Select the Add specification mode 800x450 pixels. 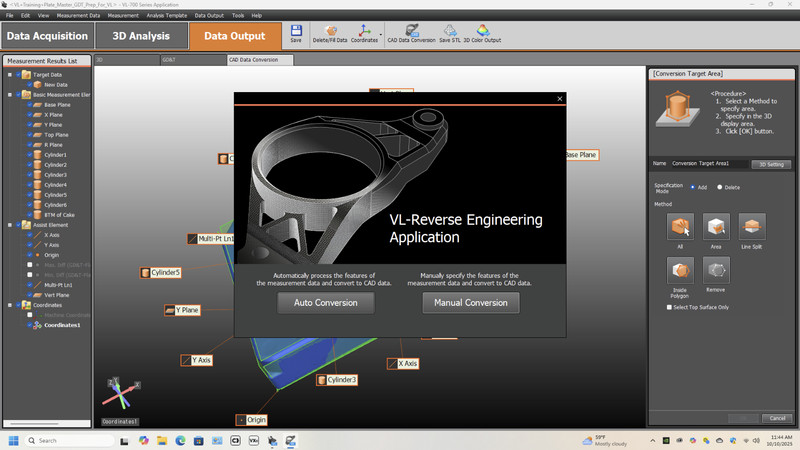coord(693,187)
